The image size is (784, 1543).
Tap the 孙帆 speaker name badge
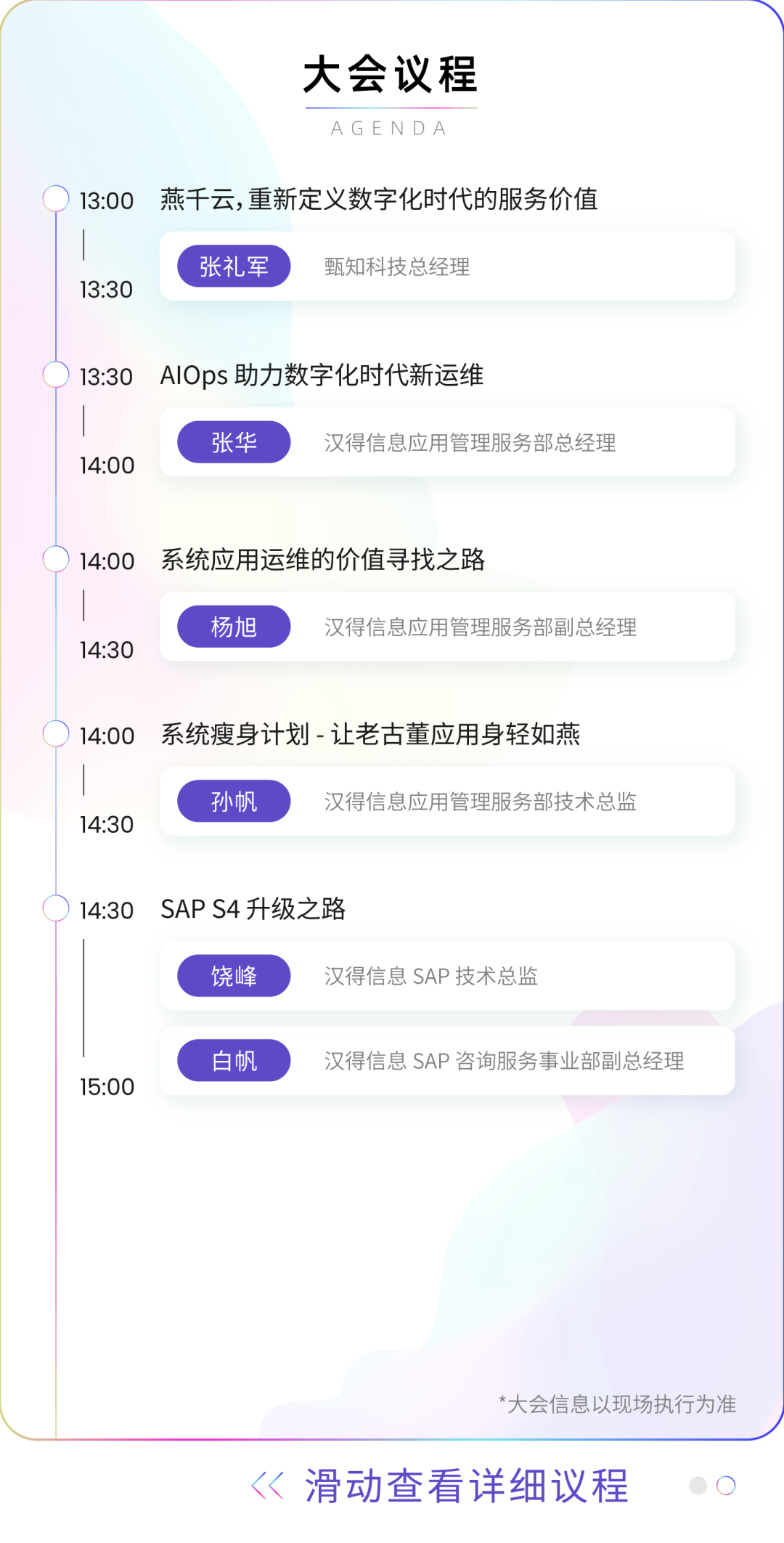234,802
